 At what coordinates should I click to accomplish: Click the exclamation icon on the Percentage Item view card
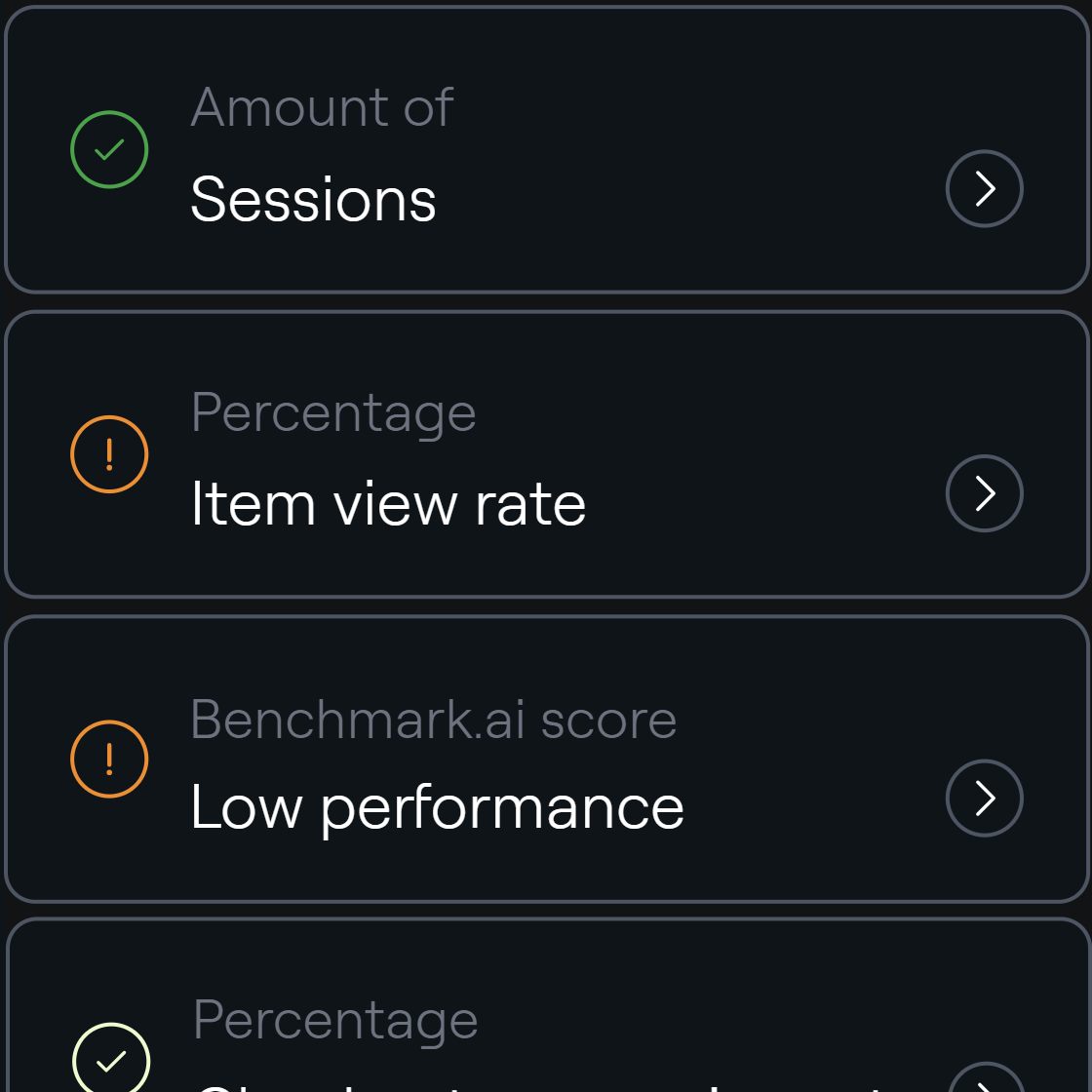[x=108, y=454]
